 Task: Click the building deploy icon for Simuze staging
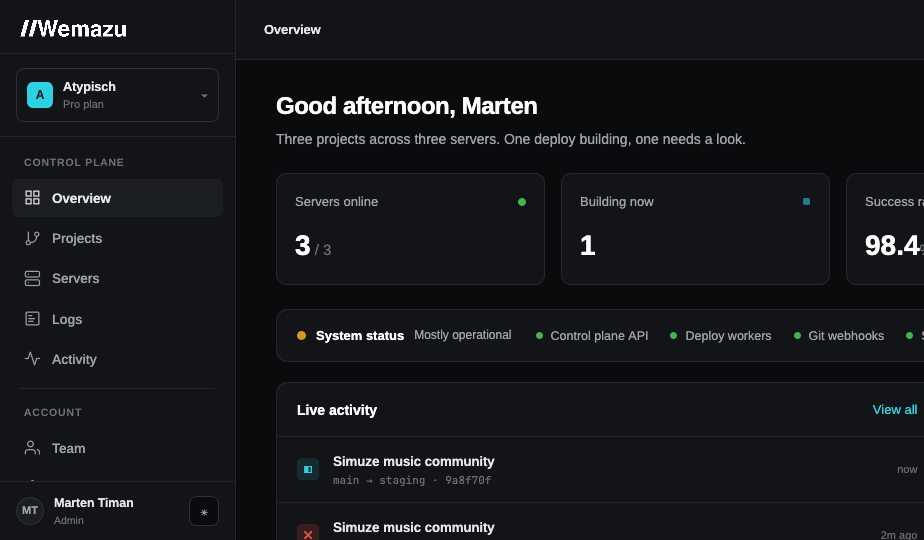pyautogui.click(x=308, y=469)
